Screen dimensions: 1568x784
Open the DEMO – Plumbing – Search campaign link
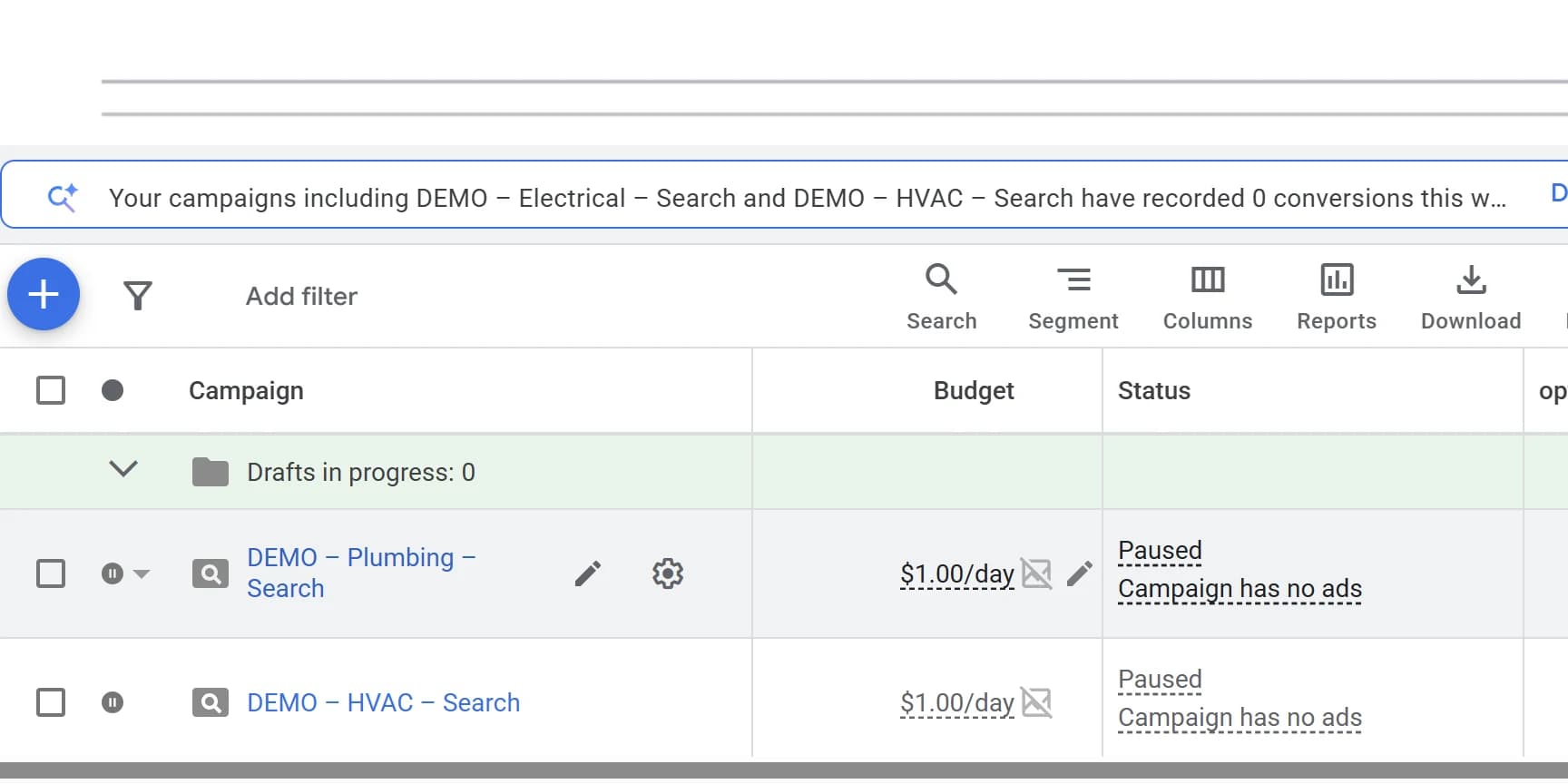click(x=361, y=573)
